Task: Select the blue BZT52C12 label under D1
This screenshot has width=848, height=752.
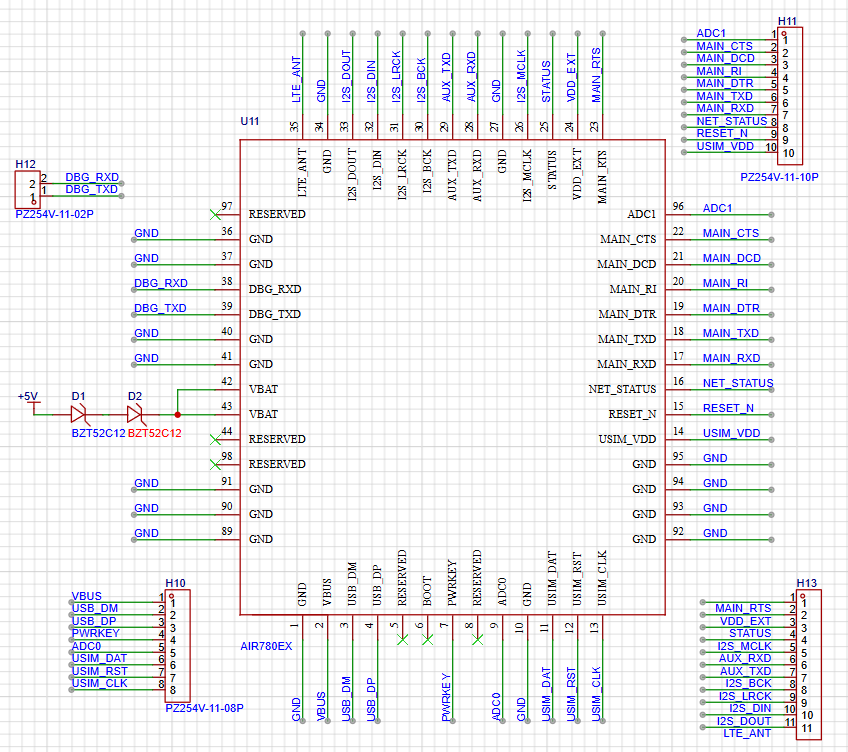Action: (98, 433)
